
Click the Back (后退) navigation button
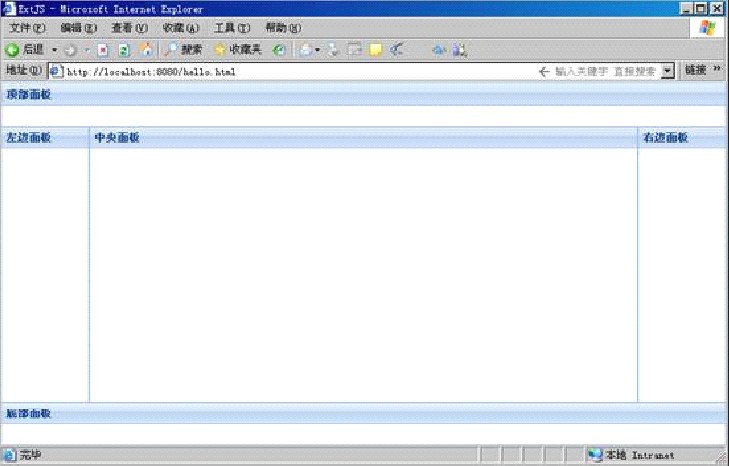click(25, 49)
